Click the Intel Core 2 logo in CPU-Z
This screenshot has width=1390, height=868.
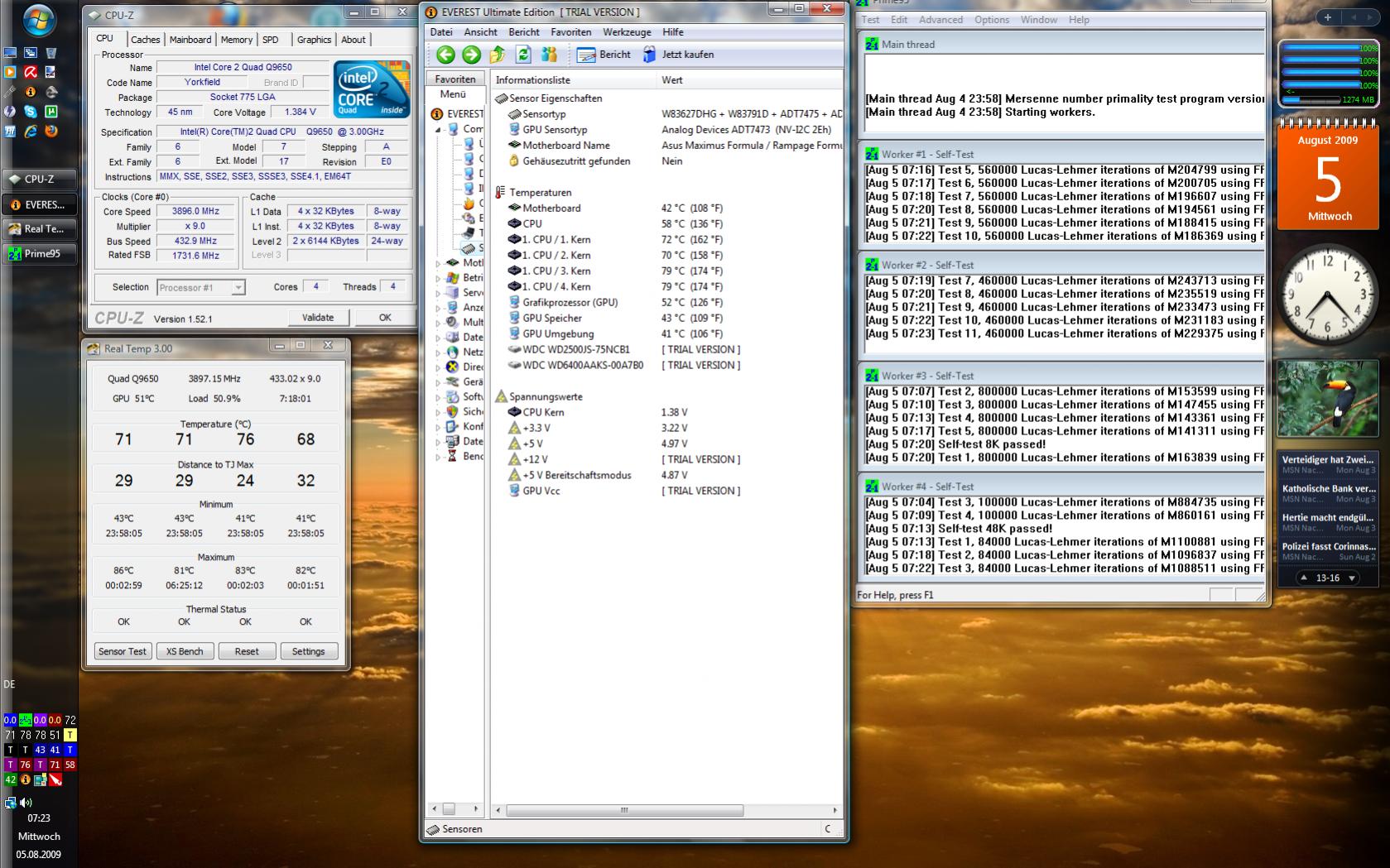coord(372,89)
